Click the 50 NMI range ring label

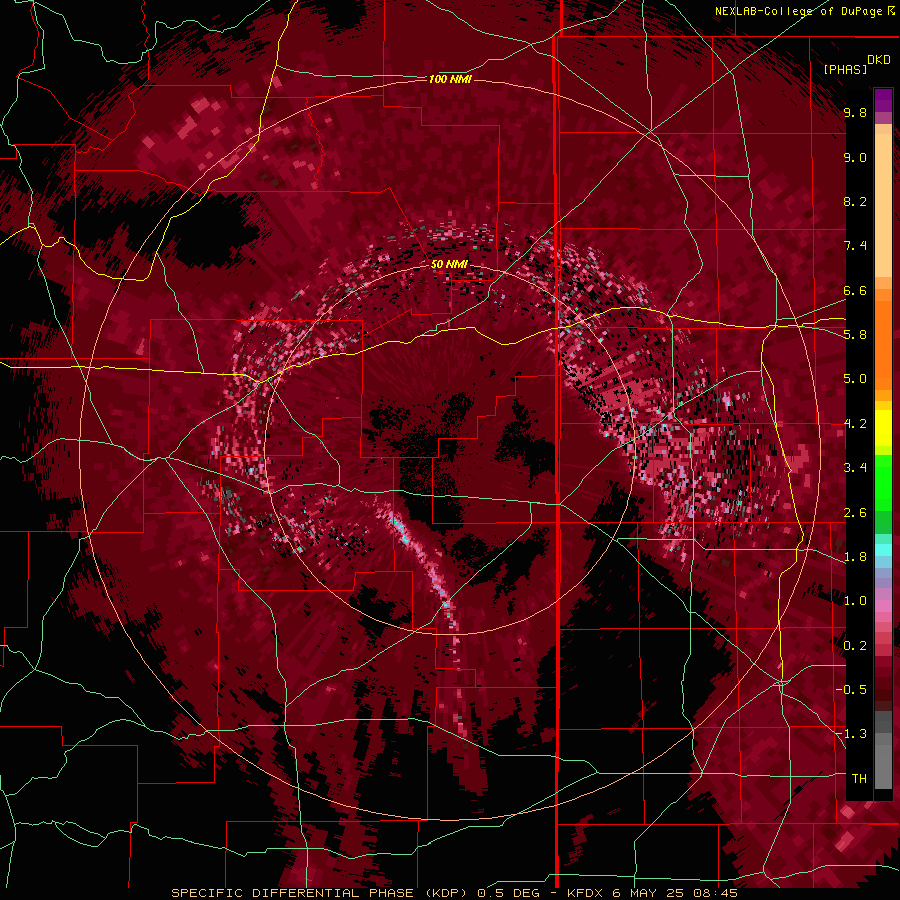[x=449, y=264]
